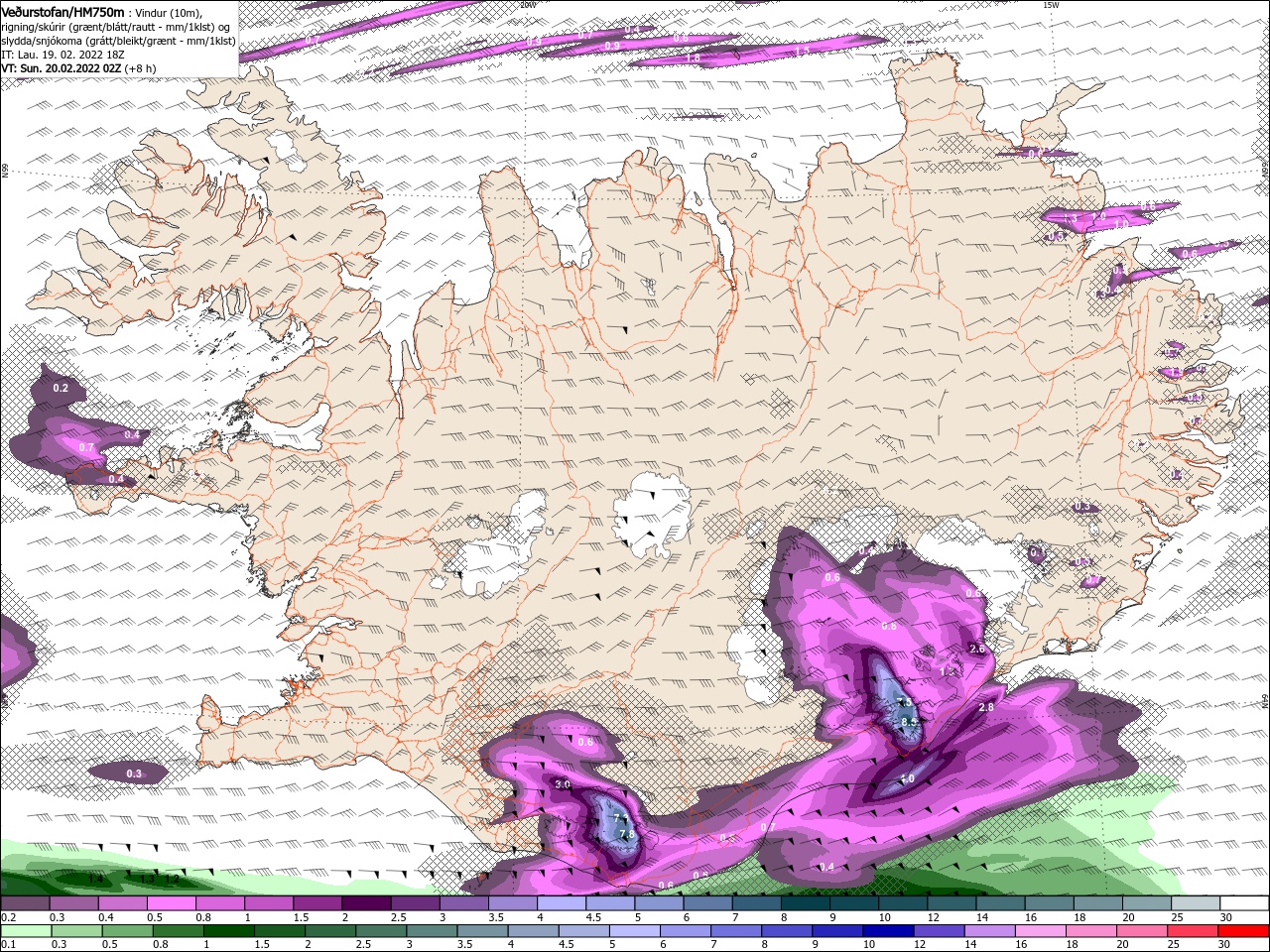Click the '3.0' precipitation value on the map
1270x952 pixels.
click(563, 784)
